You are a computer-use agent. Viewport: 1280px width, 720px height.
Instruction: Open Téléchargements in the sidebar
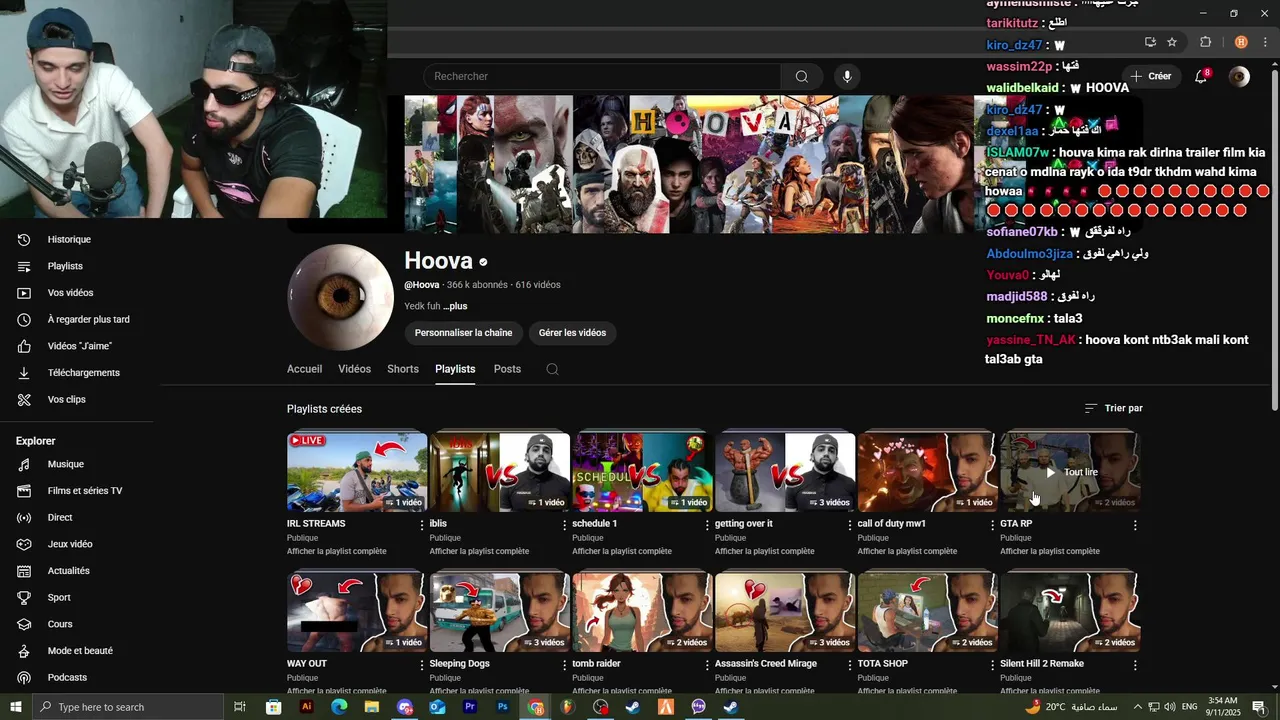[x=84, y=373]
